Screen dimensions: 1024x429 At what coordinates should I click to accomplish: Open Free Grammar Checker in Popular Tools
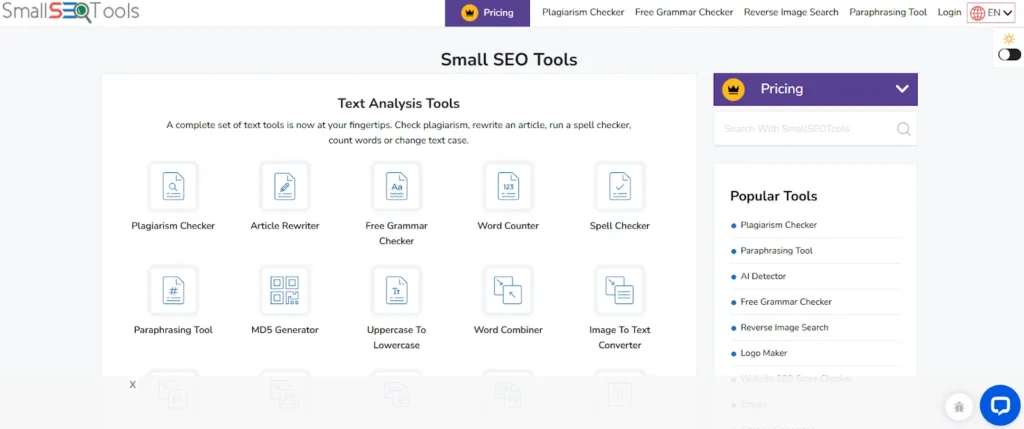click(x=786, y=302)
